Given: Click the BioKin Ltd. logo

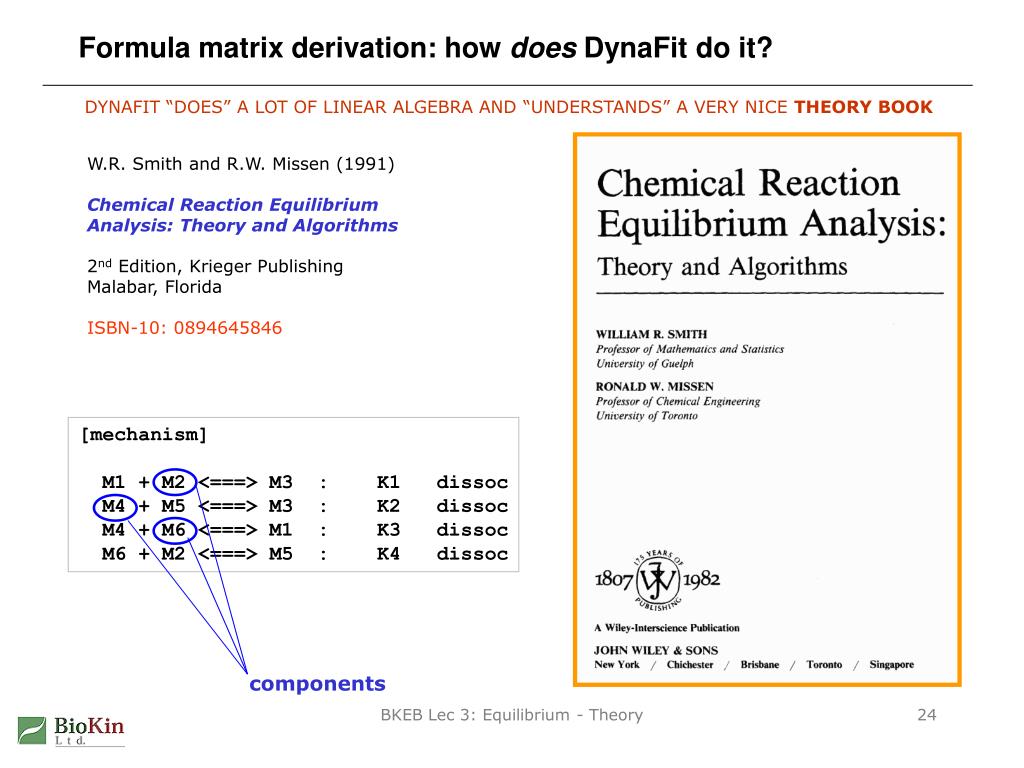Looking at the screenshot, I should pos(71,731).
